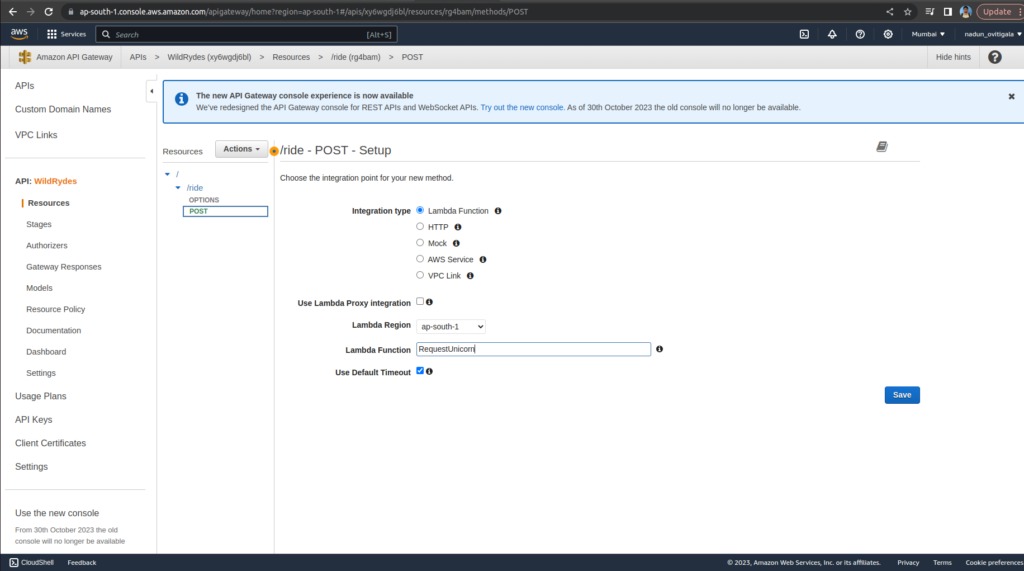Viewport: 1024px width, 571px height.
Task: Click Try out the new console link
Action: point(522,107)
